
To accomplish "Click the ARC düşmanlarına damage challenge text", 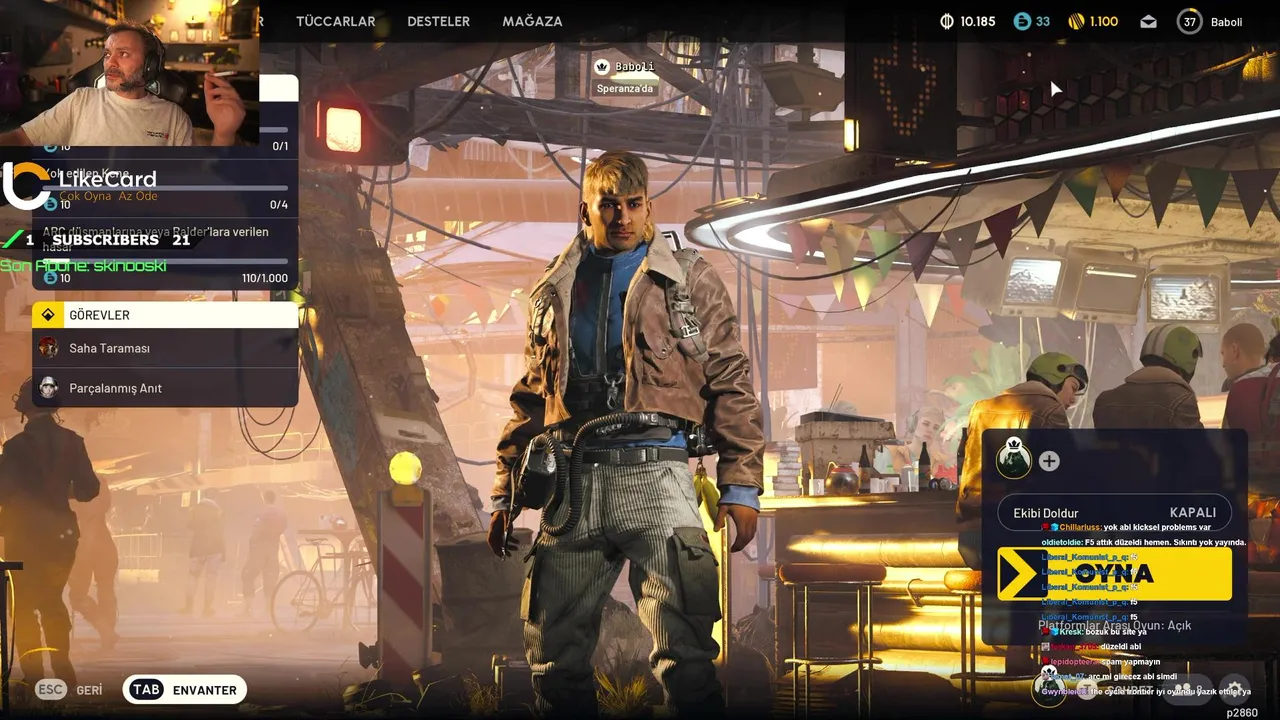I will tap(155, 238).
